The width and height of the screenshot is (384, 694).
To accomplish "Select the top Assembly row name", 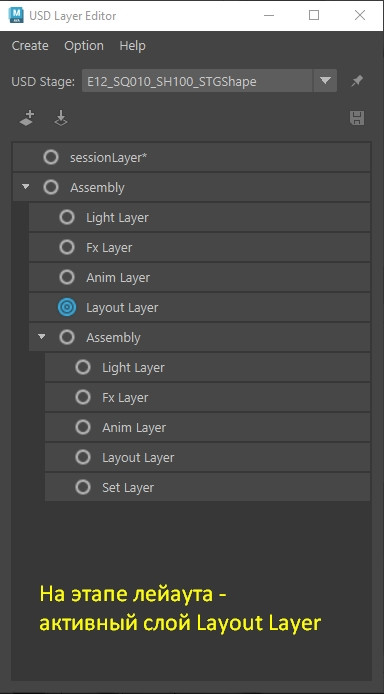I will [x=97, y=188].
